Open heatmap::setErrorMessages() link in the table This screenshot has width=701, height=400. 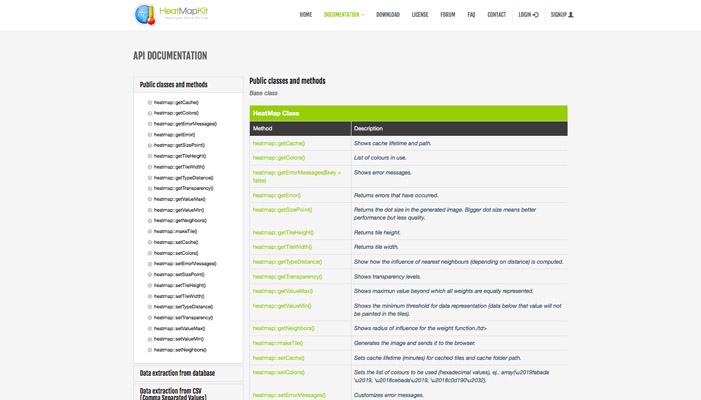click(x=289, y=395)
